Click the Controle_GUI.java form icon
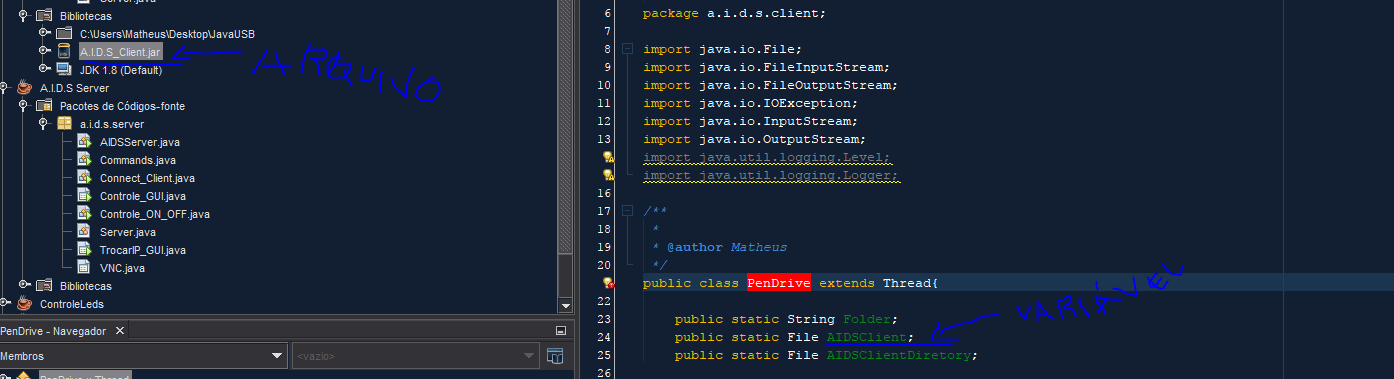The image size is (1394, 379). [84, 195]
